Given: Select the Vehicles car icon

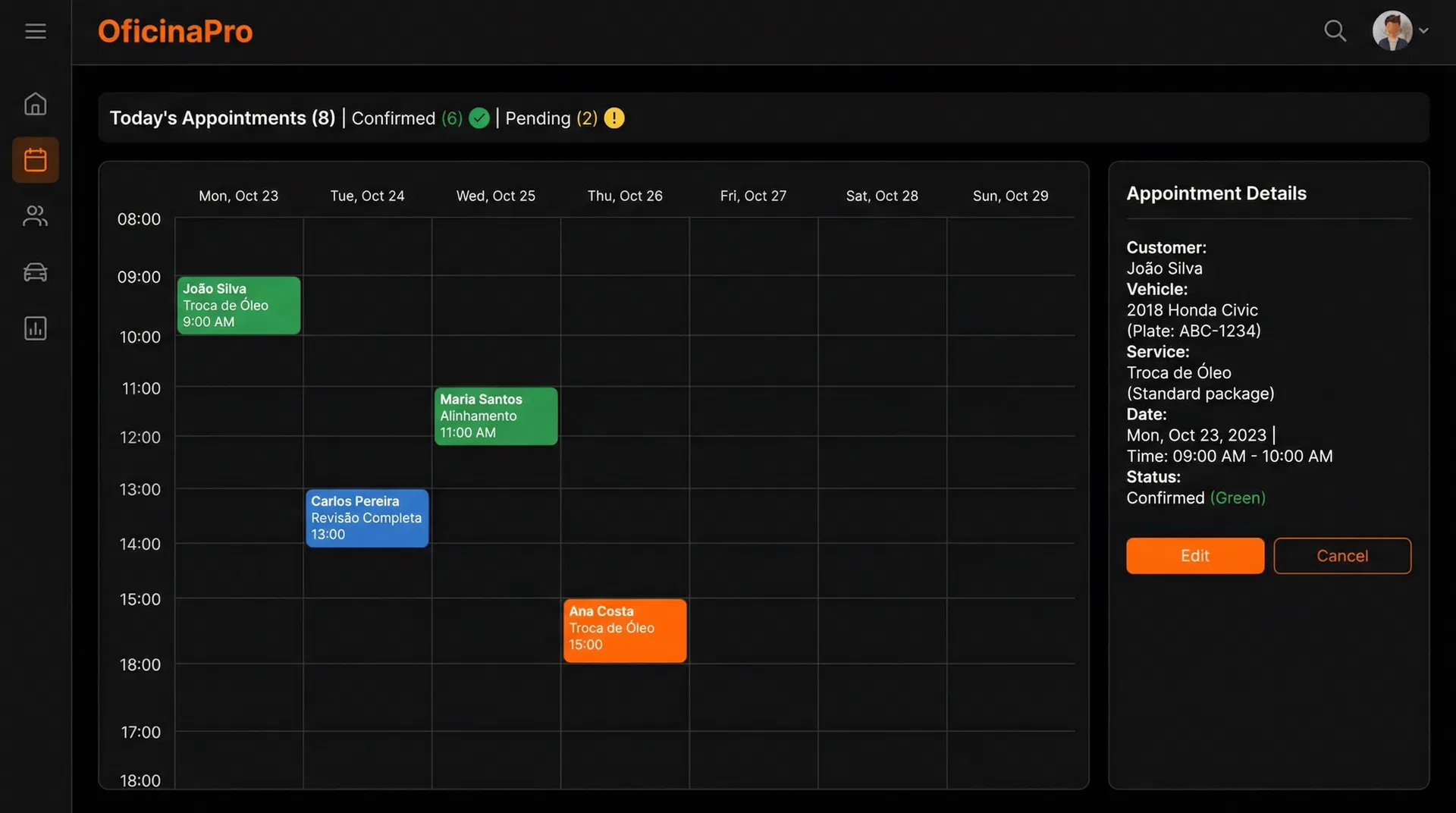Looking at the screenshot, I should click(x=35, y=272).
